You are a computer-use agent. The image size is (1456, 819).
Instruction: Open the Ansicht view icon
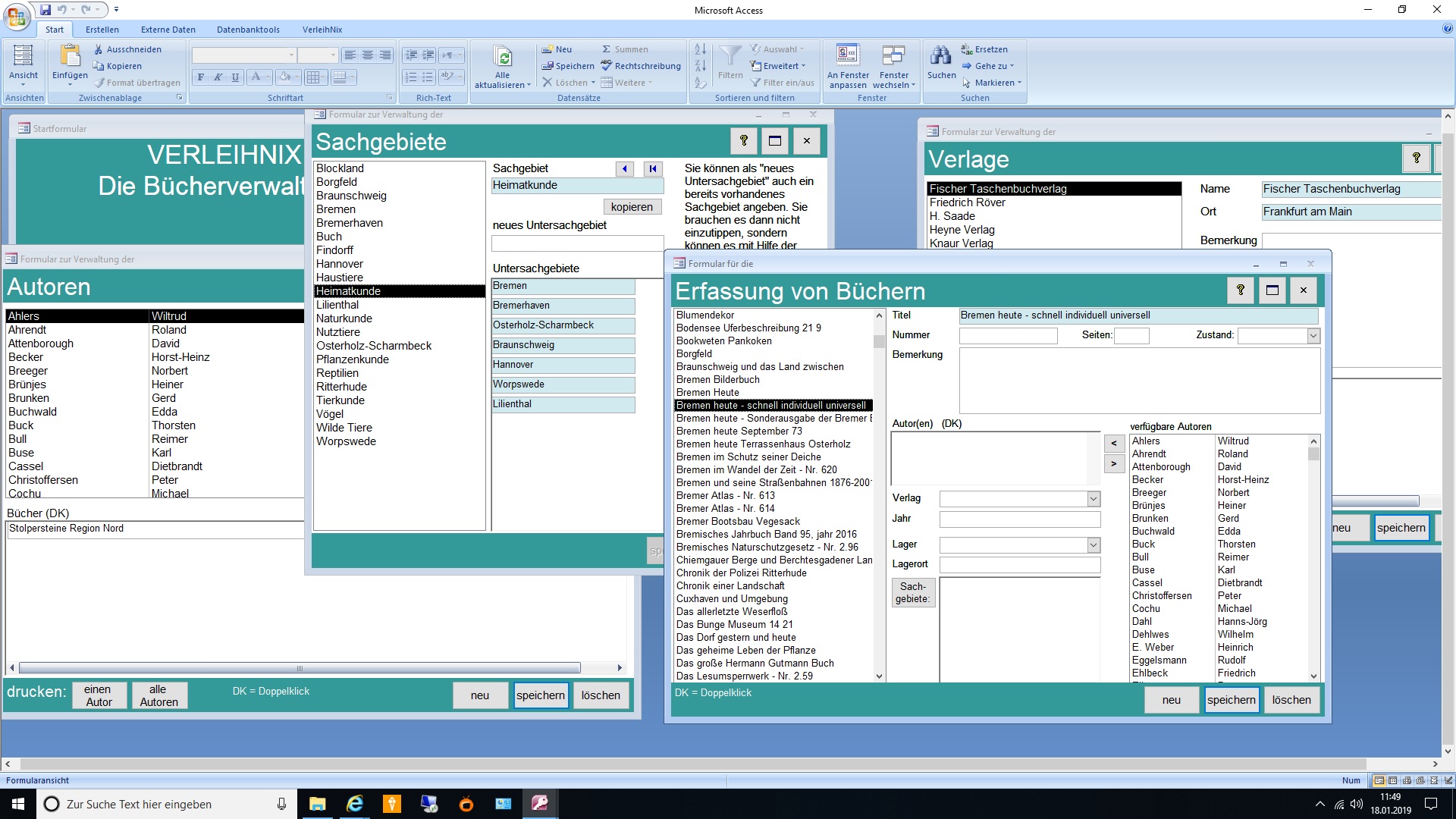24,56
